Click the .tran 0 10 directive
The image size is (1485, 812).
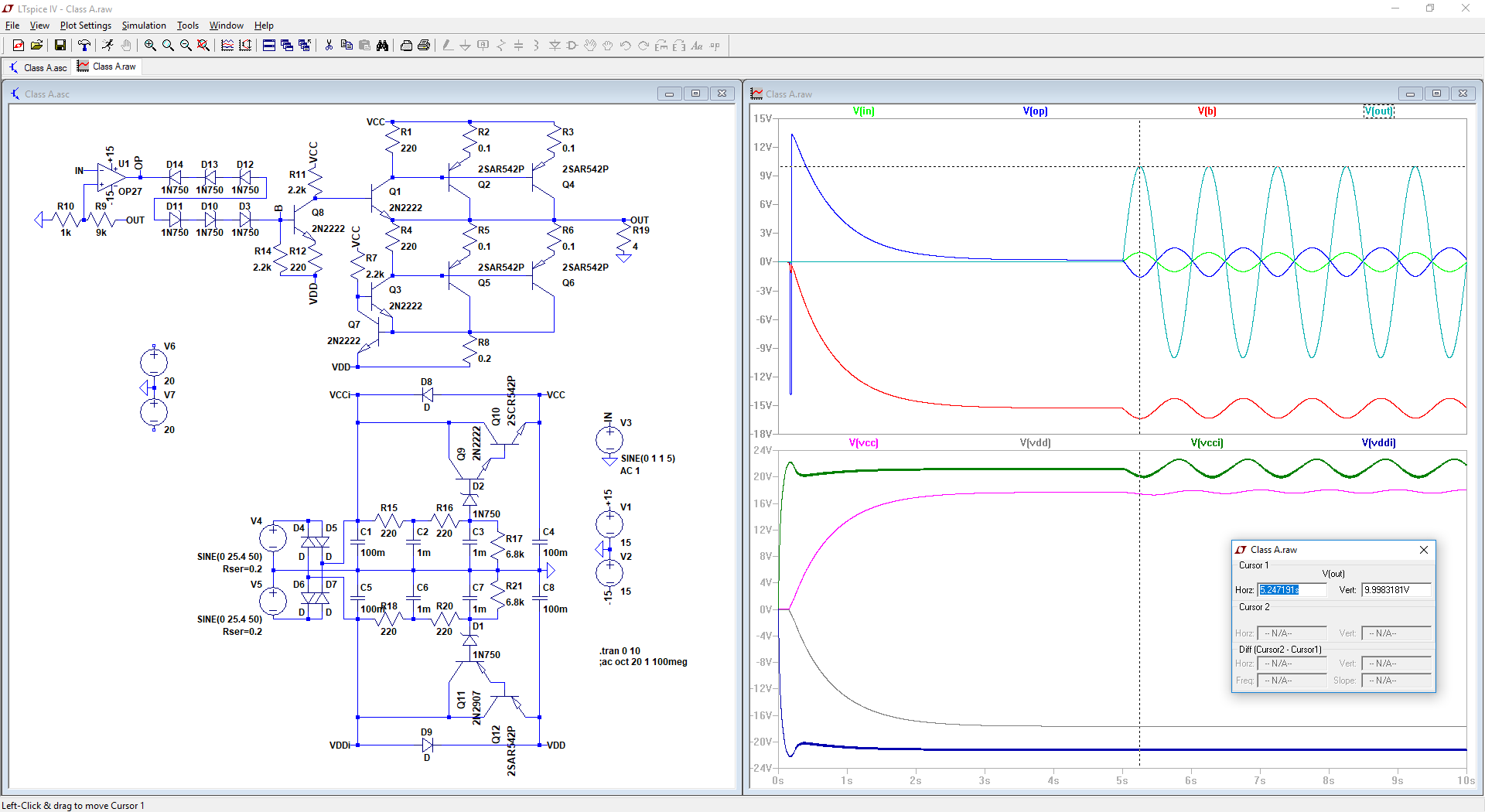pyautogui.click(x=620, y=651)
